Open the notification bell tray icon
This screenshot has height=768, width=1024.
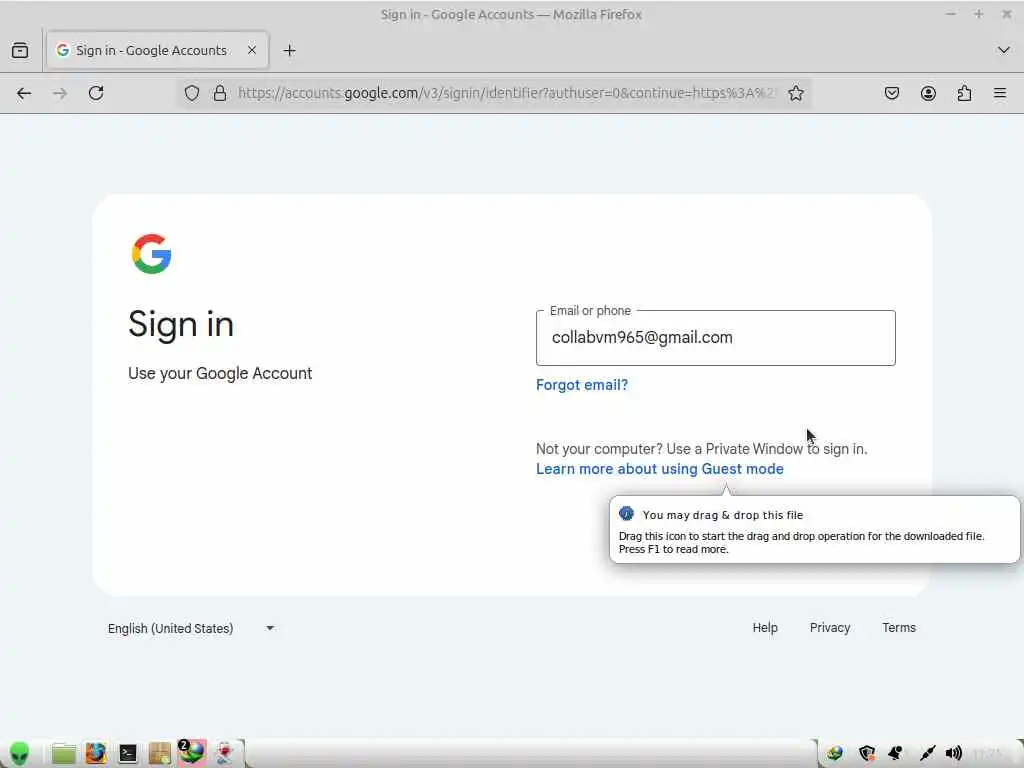[x=895, y=754]
